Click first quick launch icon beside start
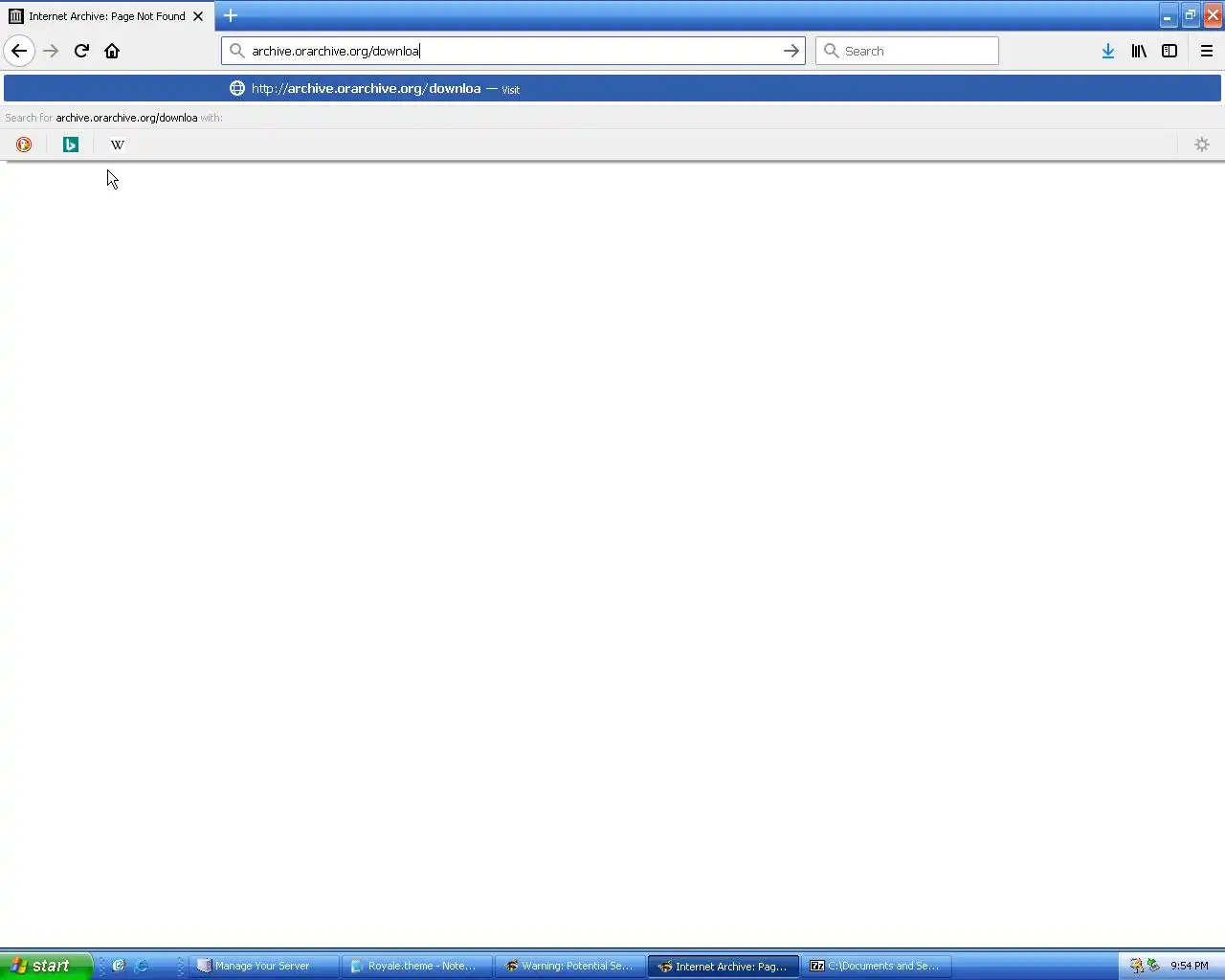1225x980 pixels. pyautogui.click(x=119, y=966)
